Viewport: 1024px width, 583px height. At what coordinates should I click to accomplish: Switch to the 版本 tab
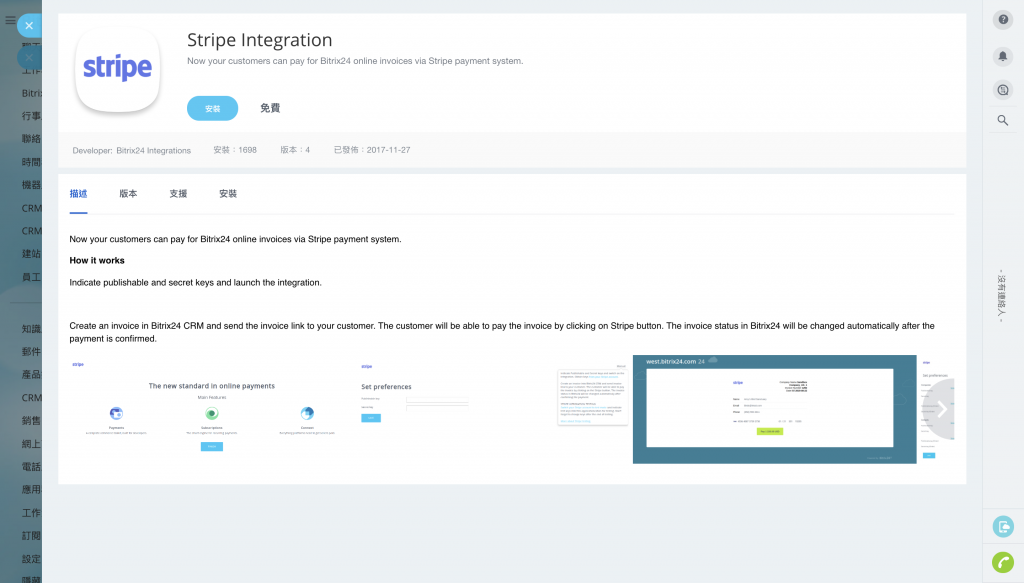(128, 194)
